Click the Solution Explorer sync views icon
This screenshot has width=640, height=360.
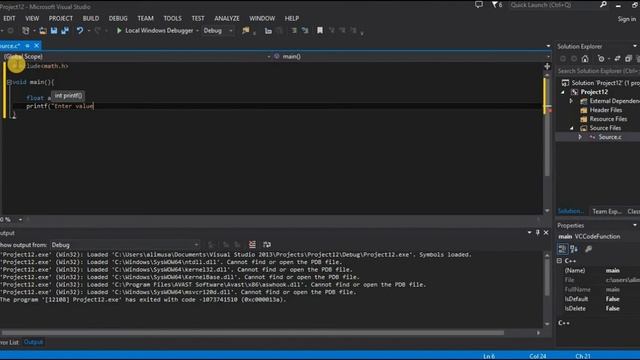(617, 59)
